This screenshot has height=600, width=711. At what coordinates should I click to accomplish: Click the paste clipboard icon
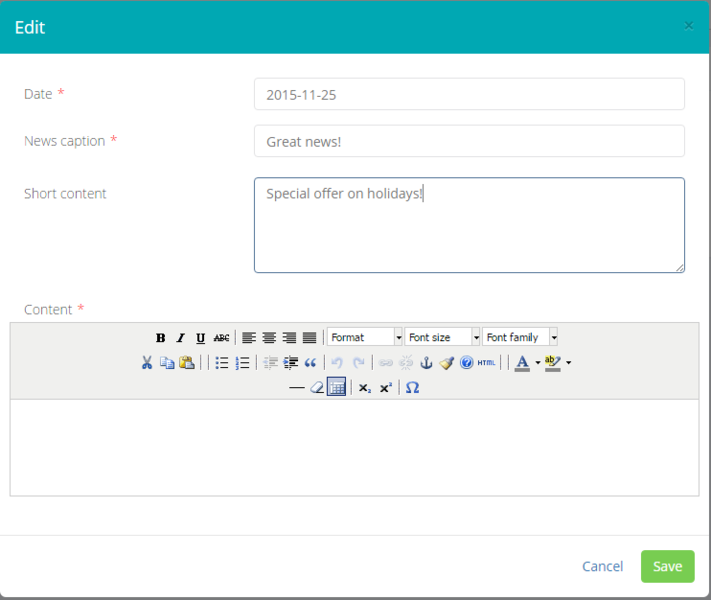click(187, 363)
